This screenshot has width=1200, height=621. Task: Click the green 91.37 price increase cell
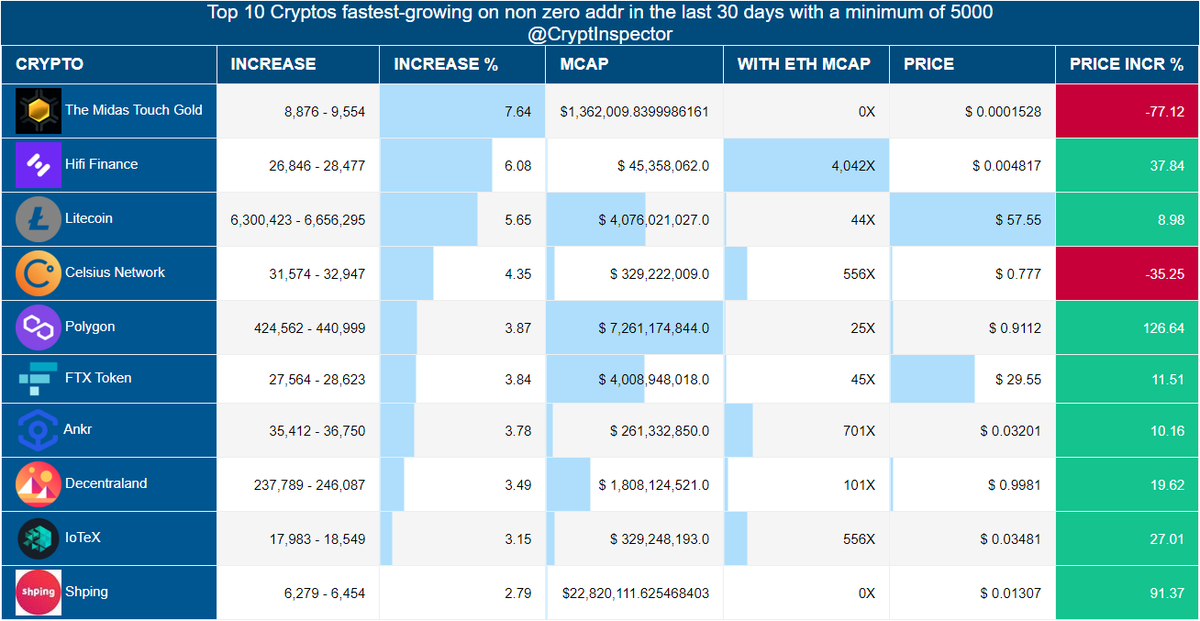coord(1127,593)
